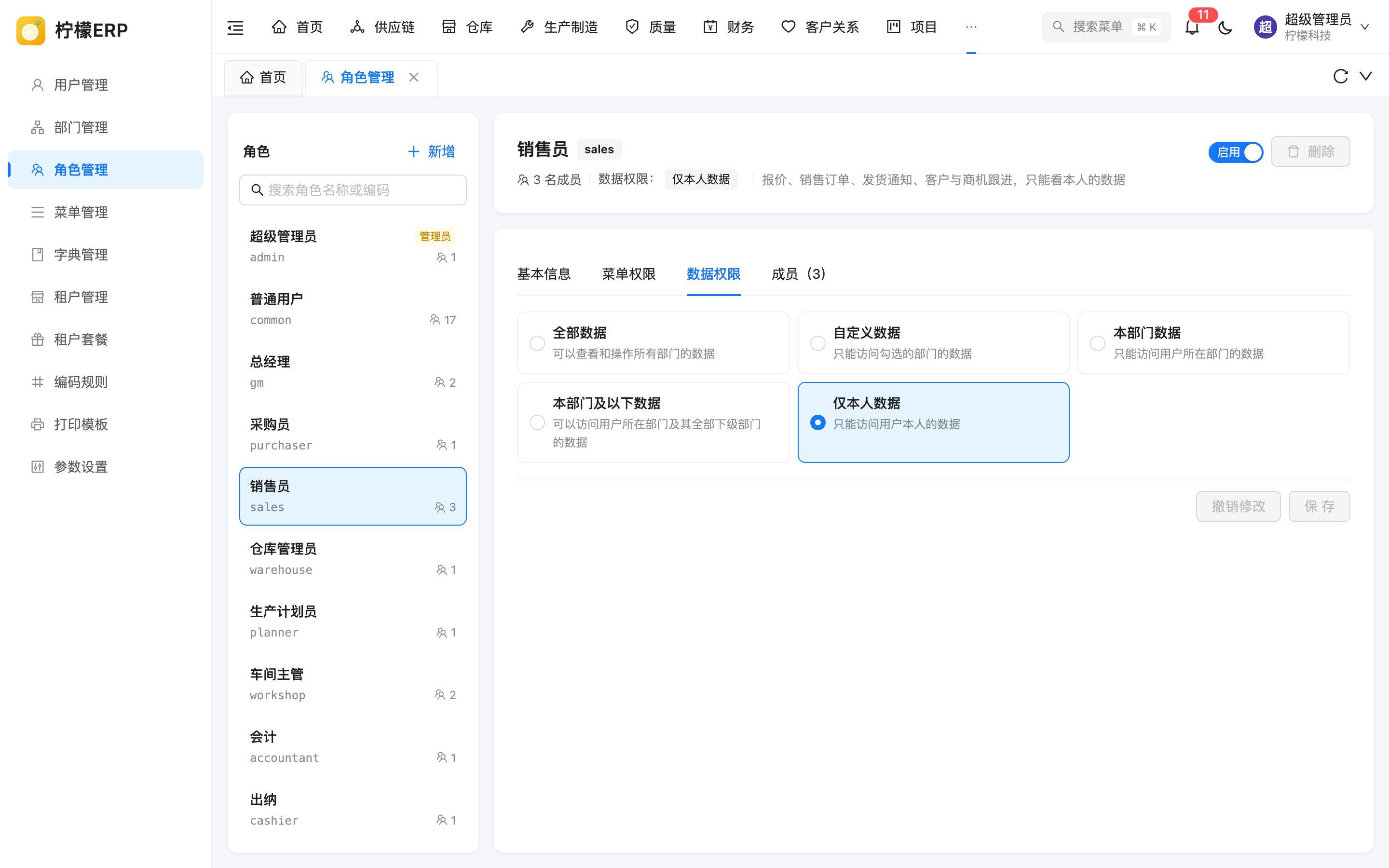Focus the 搜索角色名称或编码 input
The height and width of the screenshot is (868, 1389).
353,190
